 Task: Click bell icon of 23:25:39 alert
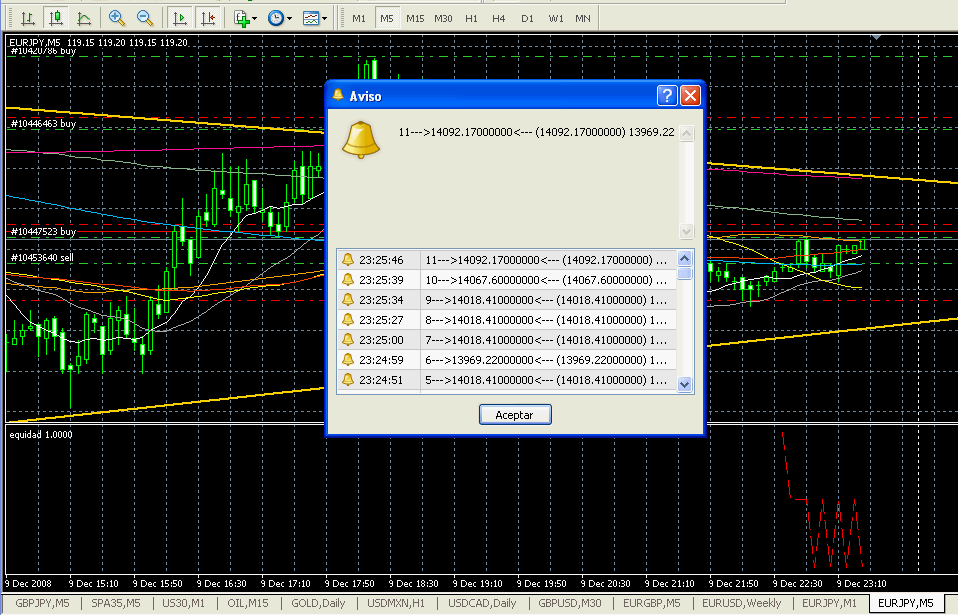[x=348, y=279]
